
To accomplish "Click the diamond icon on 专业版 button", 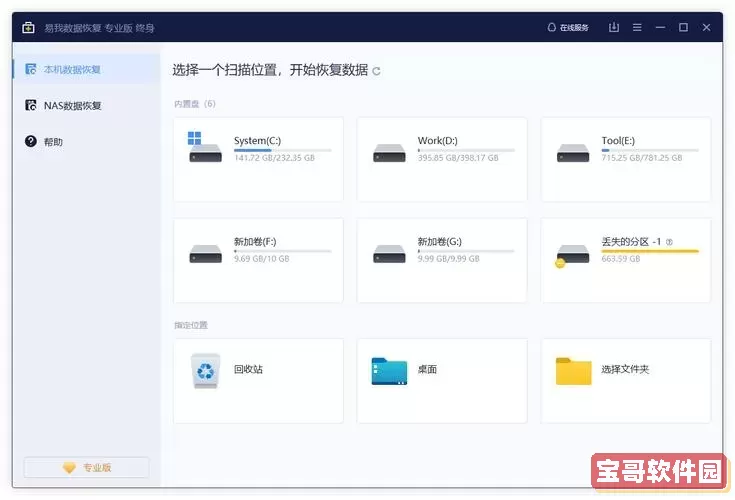I will coord(69,468).
